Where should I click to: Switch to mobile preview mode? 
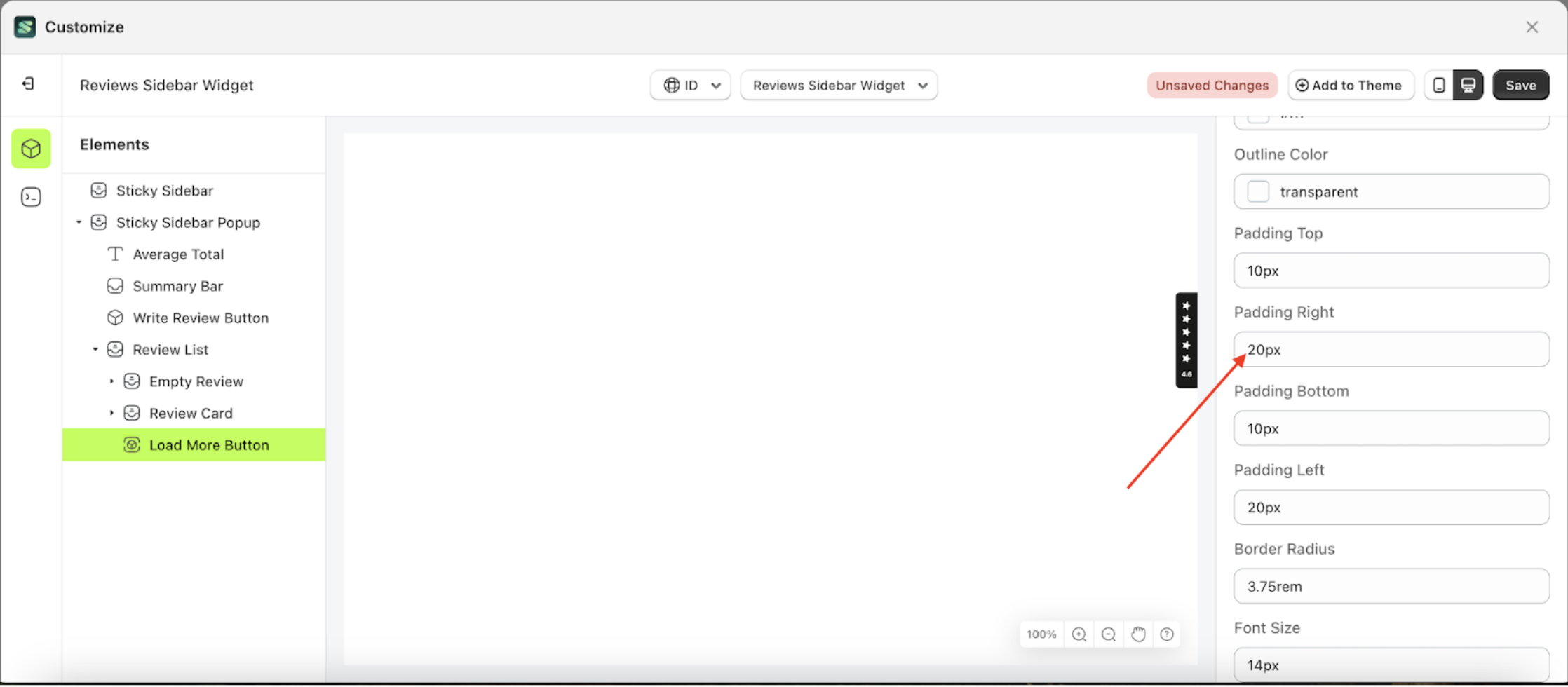[1439, 84]
